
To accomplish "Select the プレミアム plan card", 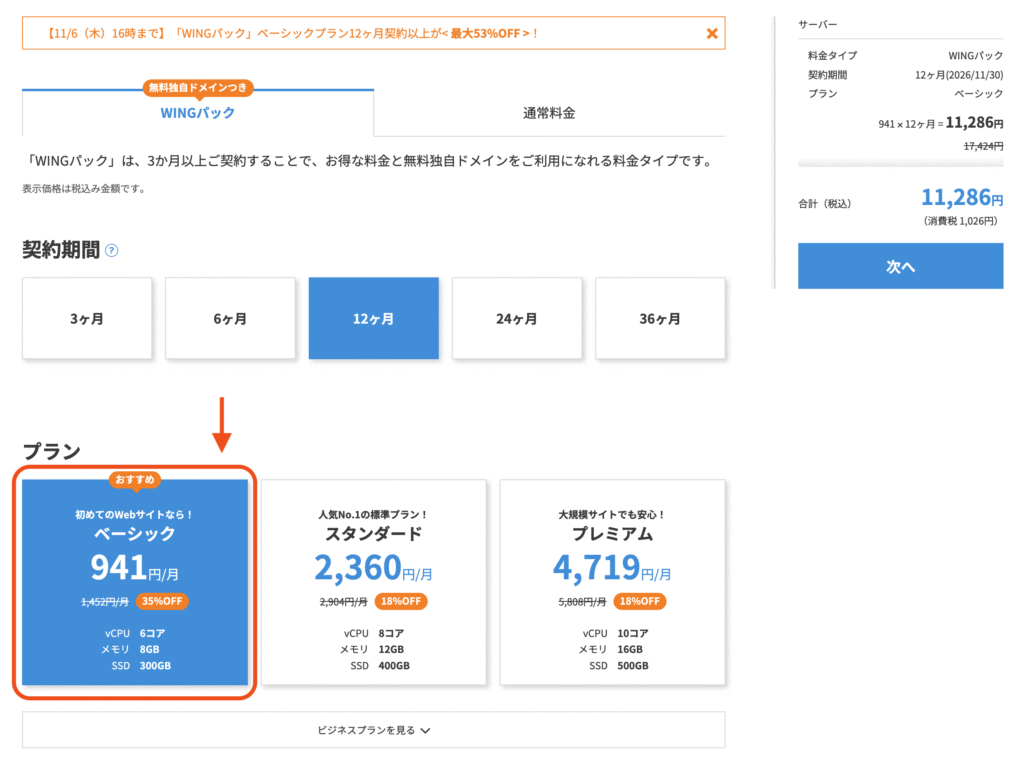I will [x=611, y=585].
